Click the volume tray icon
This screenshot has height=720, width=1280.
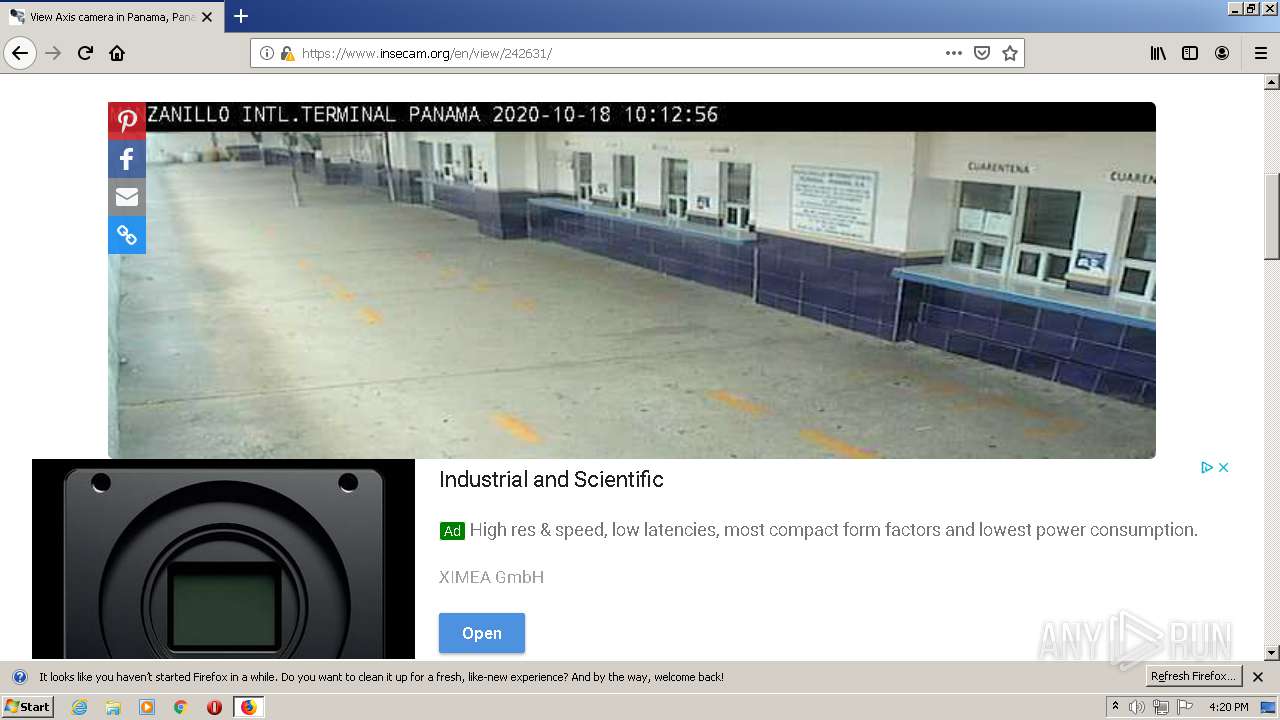click(x=1137, y=707)
